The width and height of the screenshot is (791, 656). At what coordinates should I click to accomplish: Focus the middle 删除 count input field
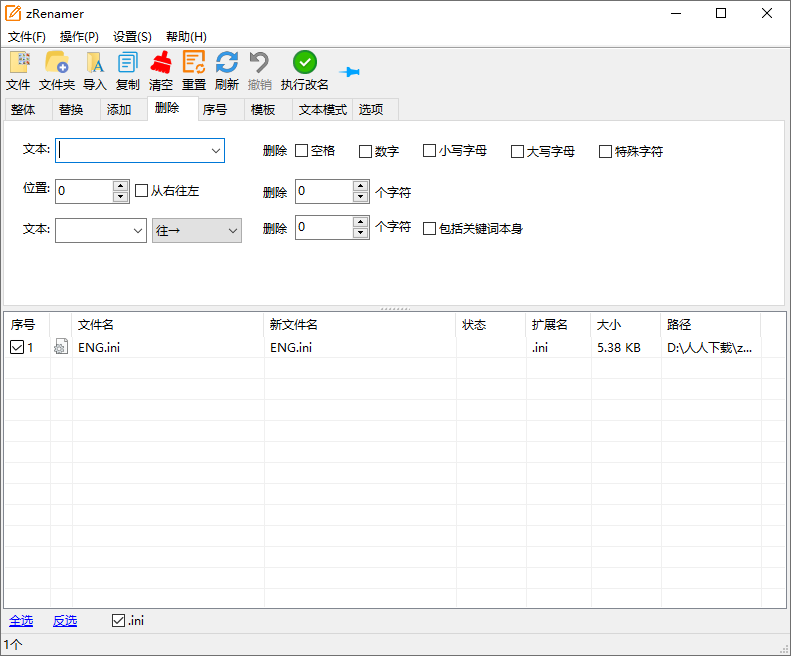(324, 191)
